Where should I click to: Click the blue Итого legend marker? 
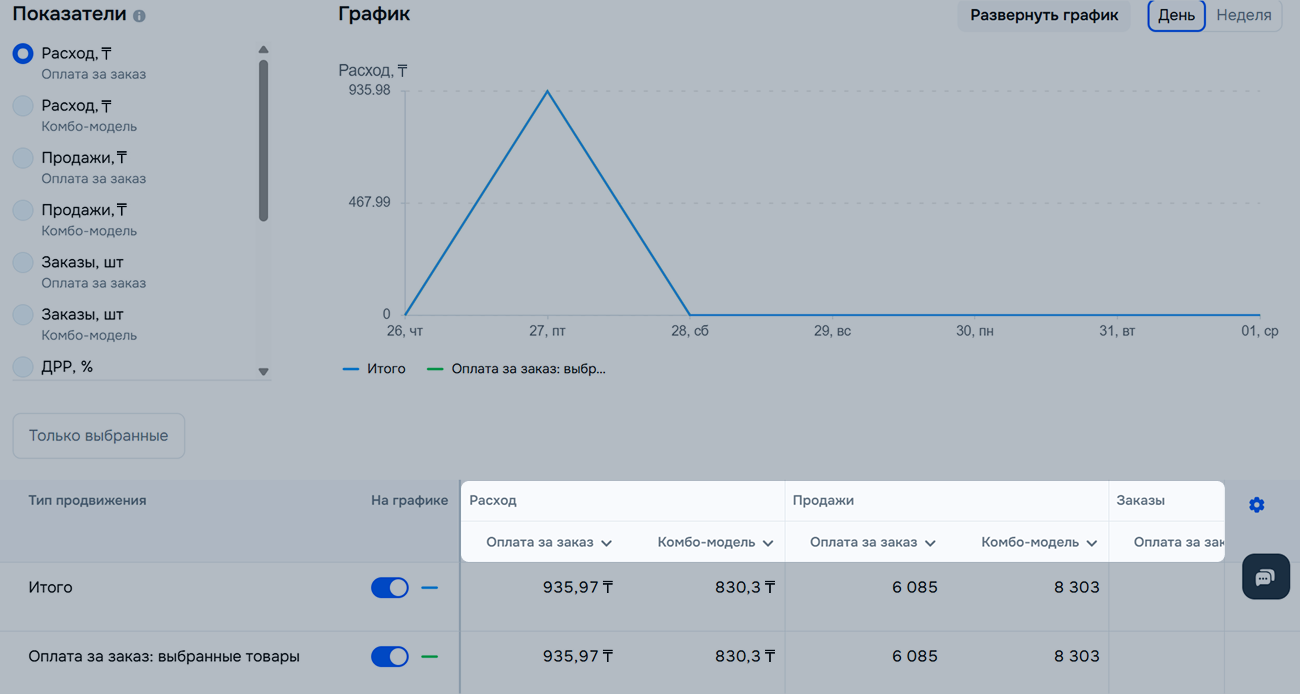[350, 369]
